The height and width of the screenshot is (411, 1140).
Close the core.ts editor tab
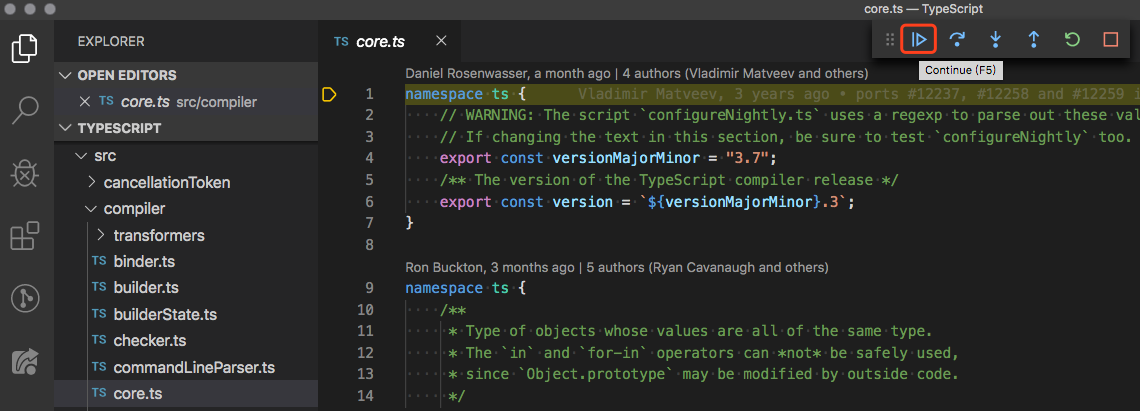pyautogui.click(x=441, y=42)
